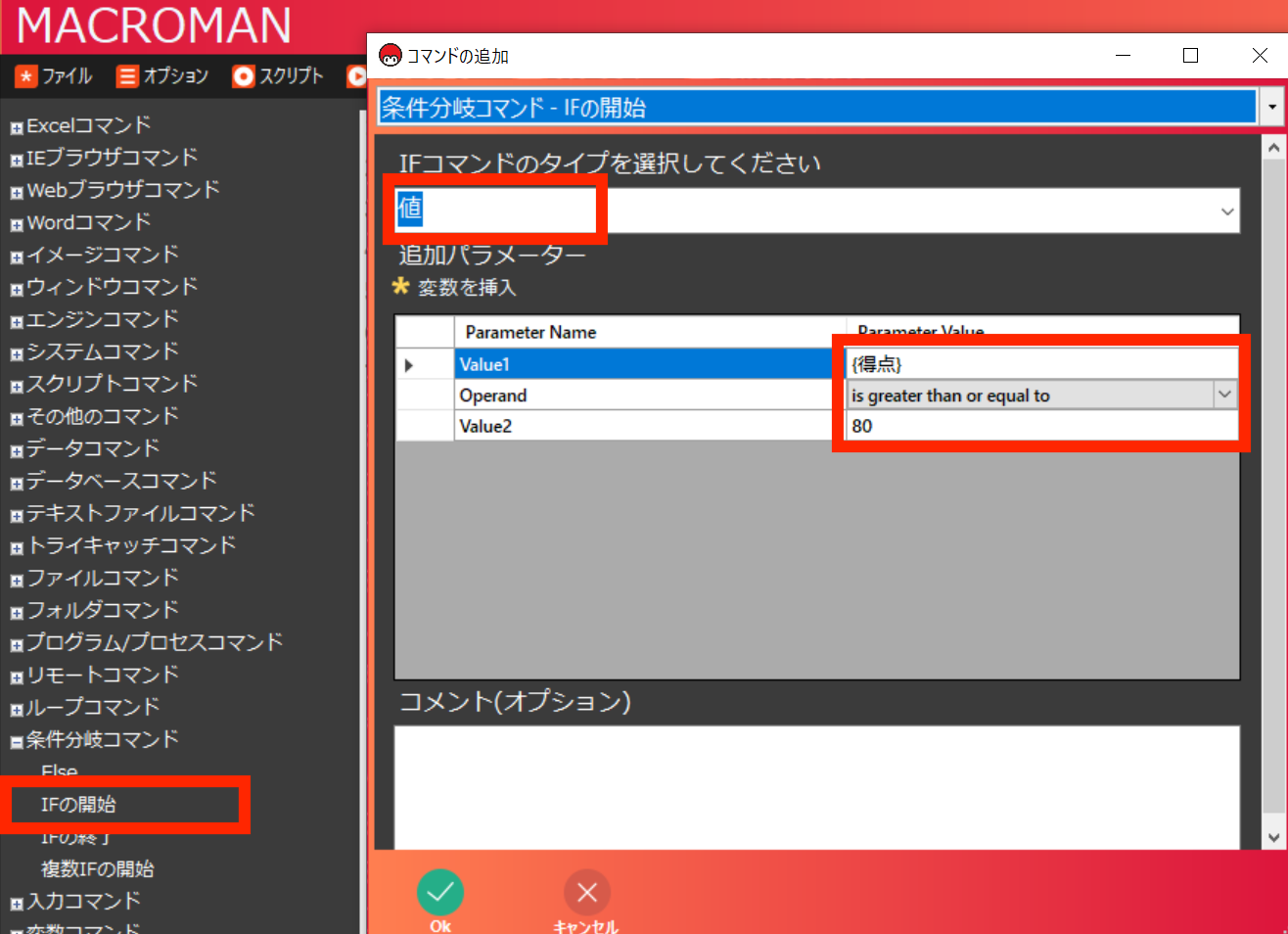Expand the Webブラウザコマンド tree node
Image resolution: width=1288 pixels, height=934 pixels.
17,192
